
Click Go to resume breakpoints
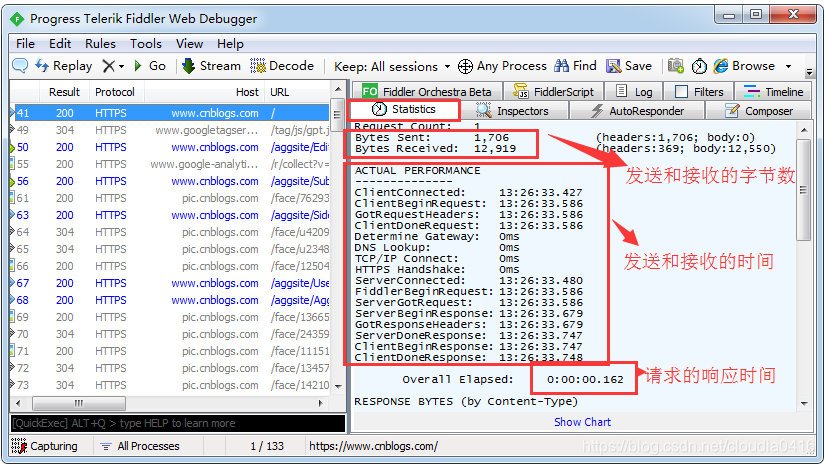pos(150,66)
